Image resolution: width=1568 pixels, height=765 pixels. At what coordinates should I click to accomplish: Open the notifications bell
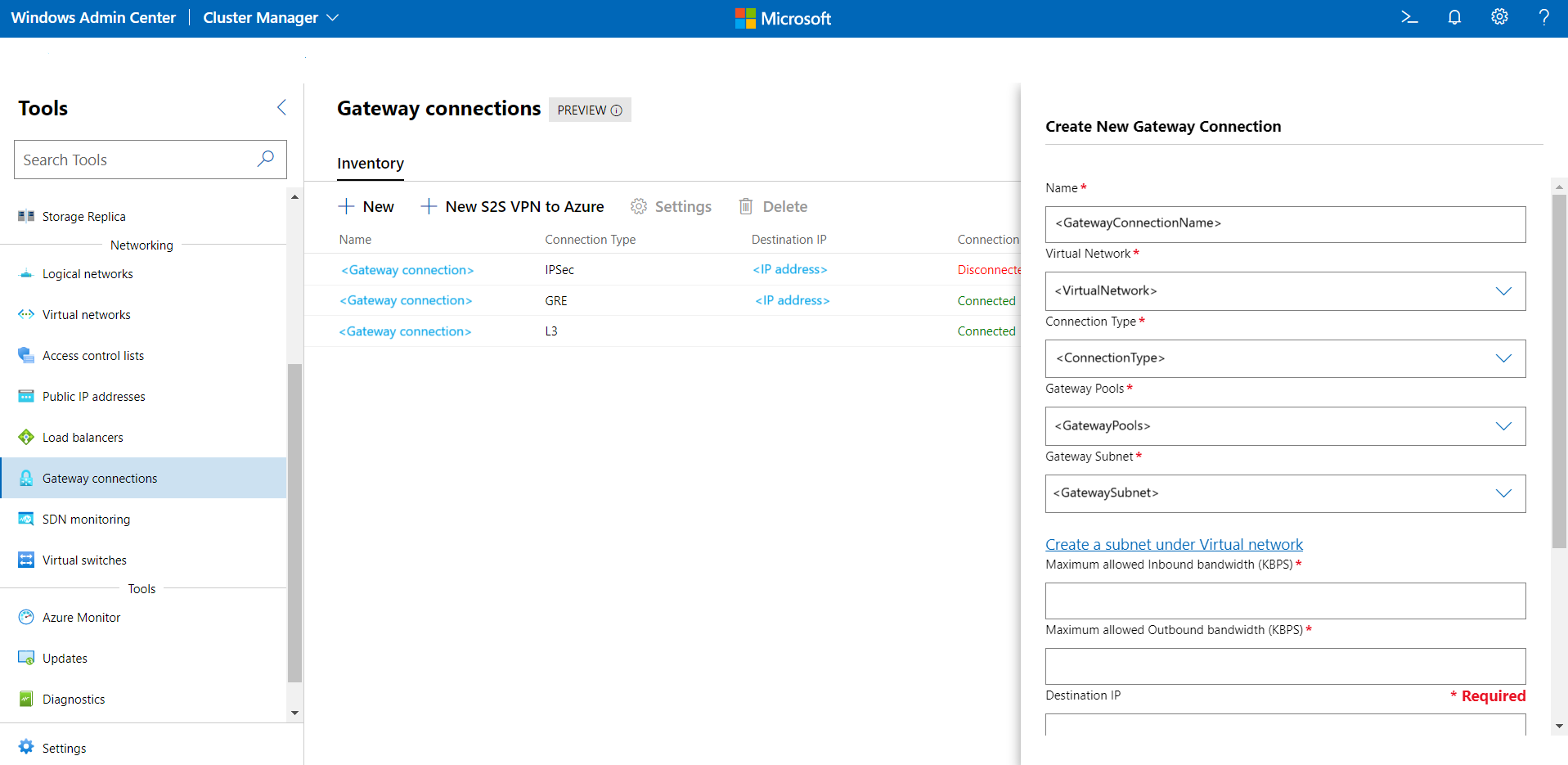pyautogui.click(x=1454, y=17)
